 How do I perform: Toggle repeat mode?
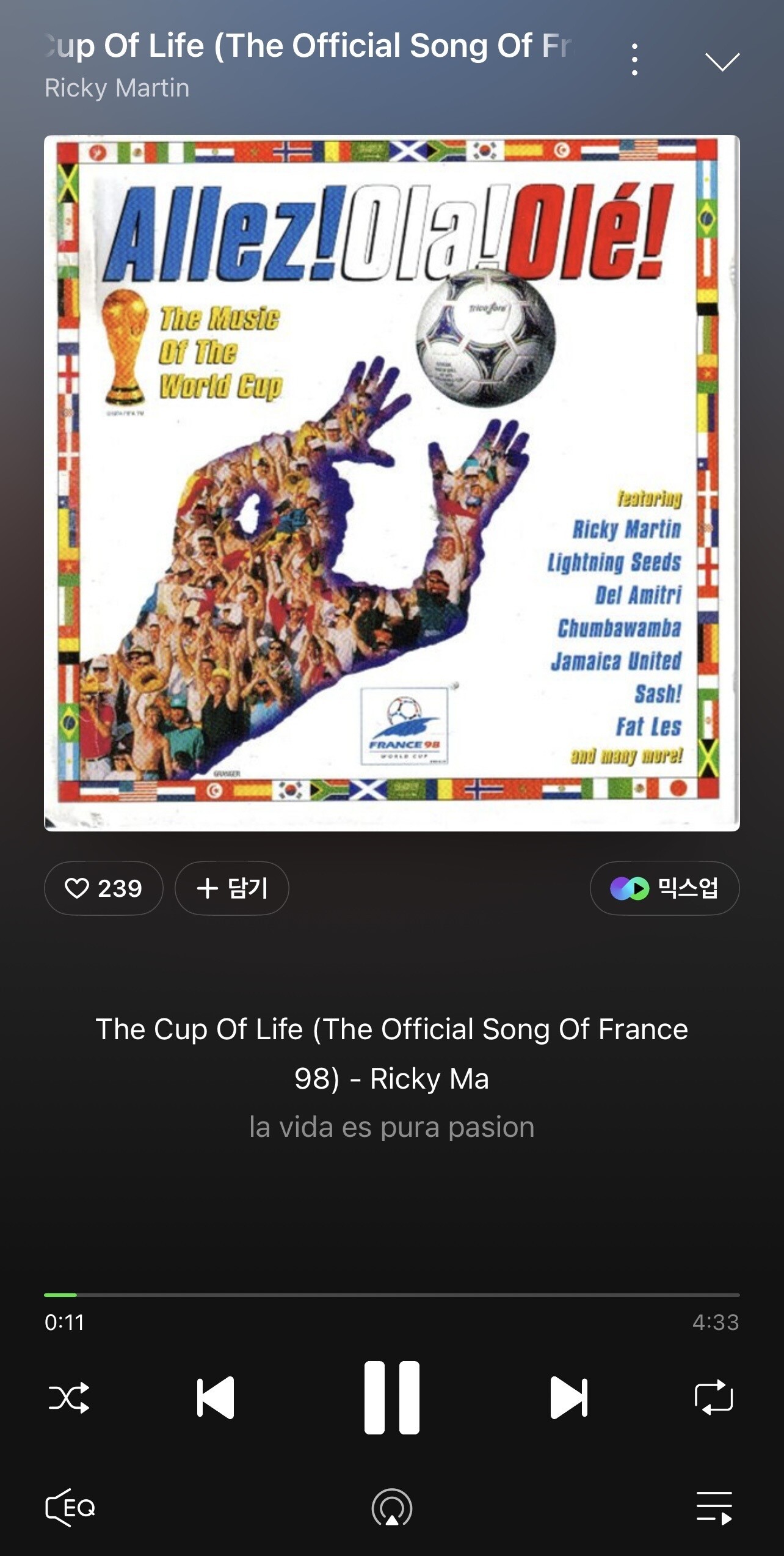point(714,1397)
